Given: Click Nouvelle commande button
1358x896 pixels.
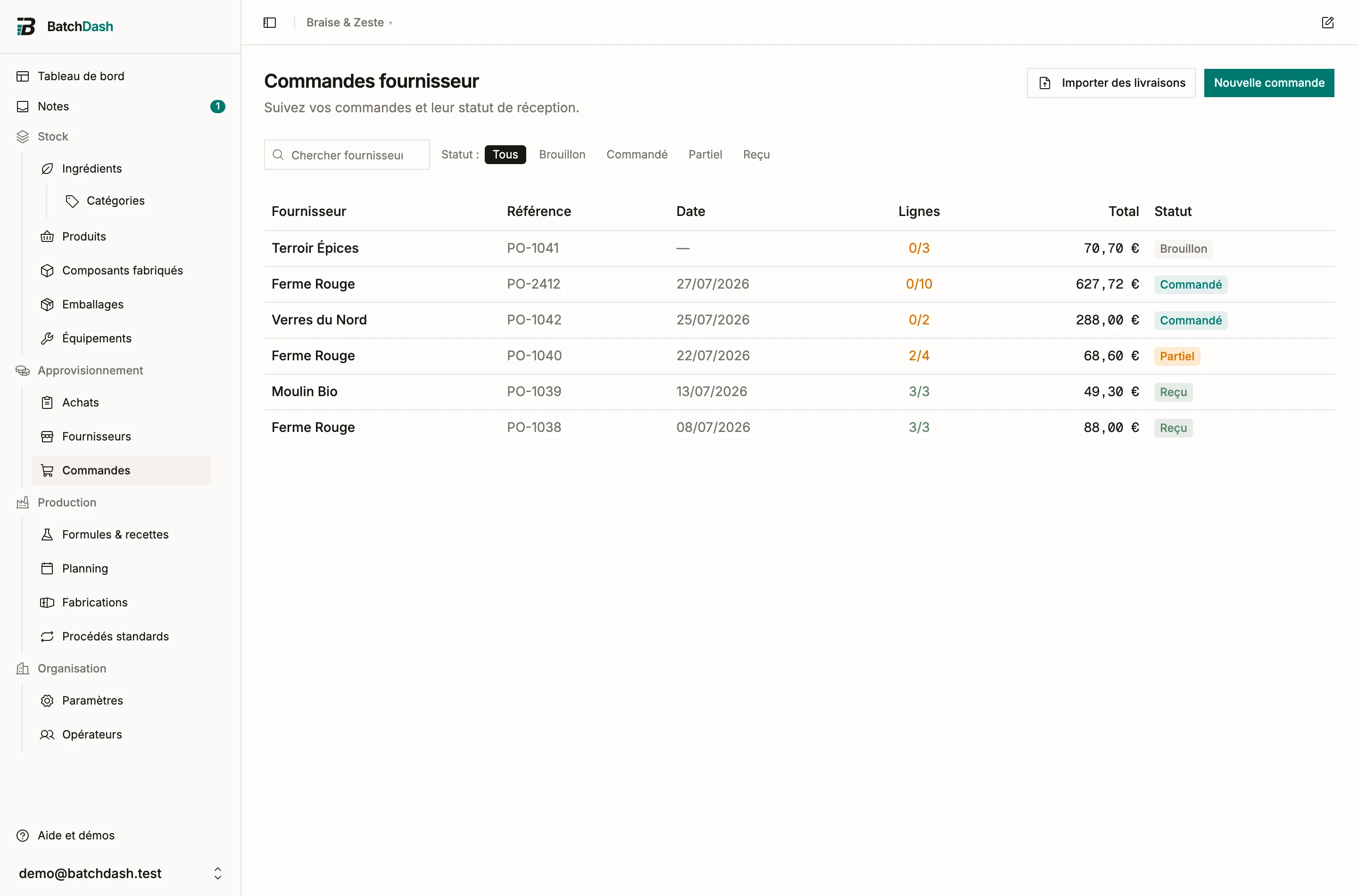Looking at the screenshot, I should click(x=1269, y=83).
